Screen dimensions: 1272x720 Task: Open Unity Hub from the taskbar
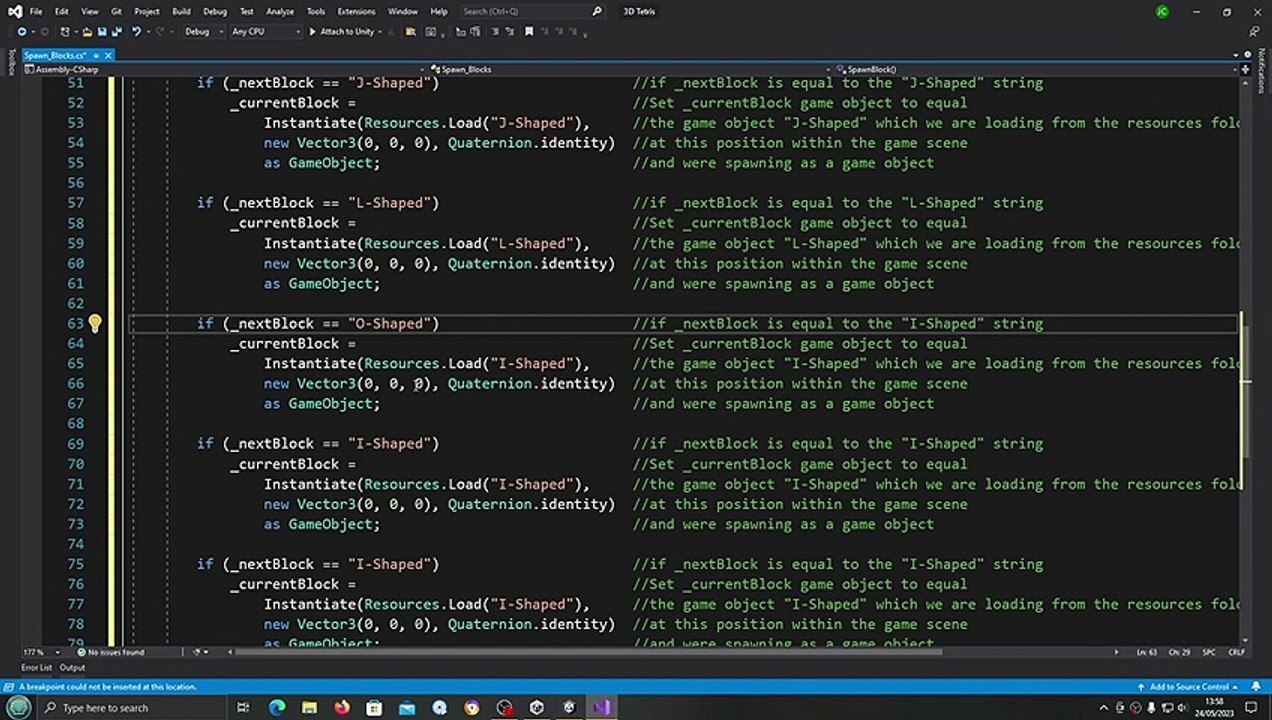[537, 707]
